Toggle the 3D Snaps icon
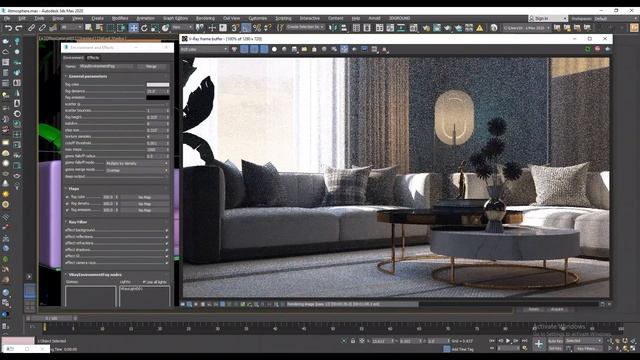This screenshot has height=360, width=640. pyautogui.click(x=235, y=28)
